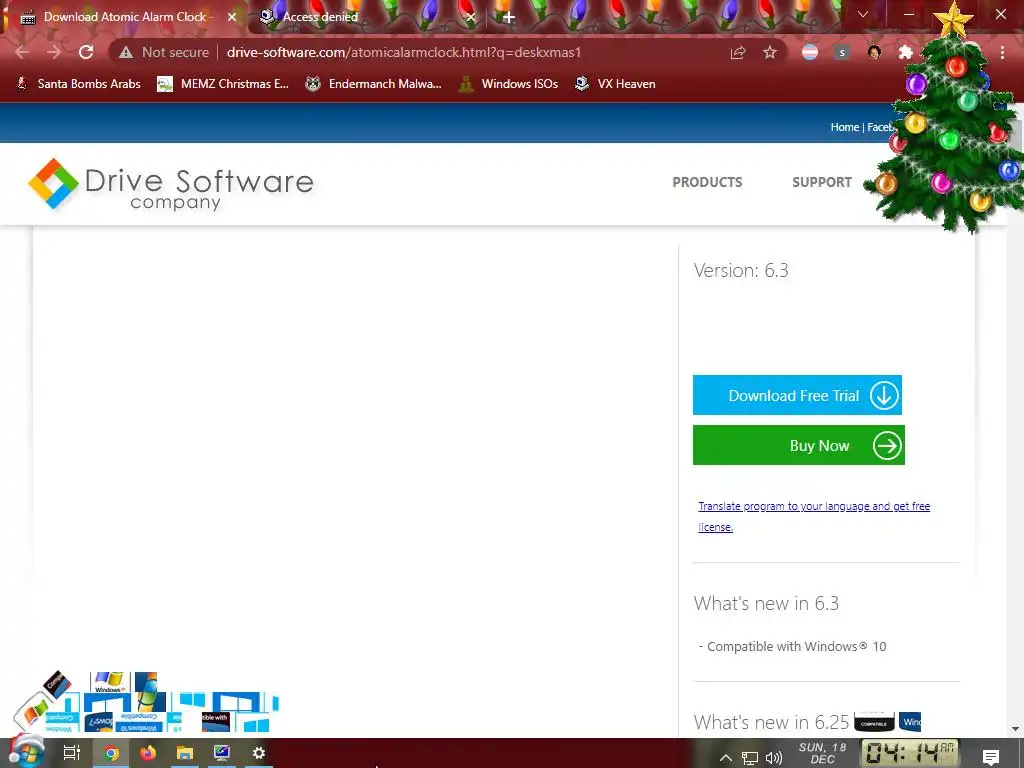Click the Home link in the top bar
This screenshot has width=1024, height=768.
pos(844,127)
